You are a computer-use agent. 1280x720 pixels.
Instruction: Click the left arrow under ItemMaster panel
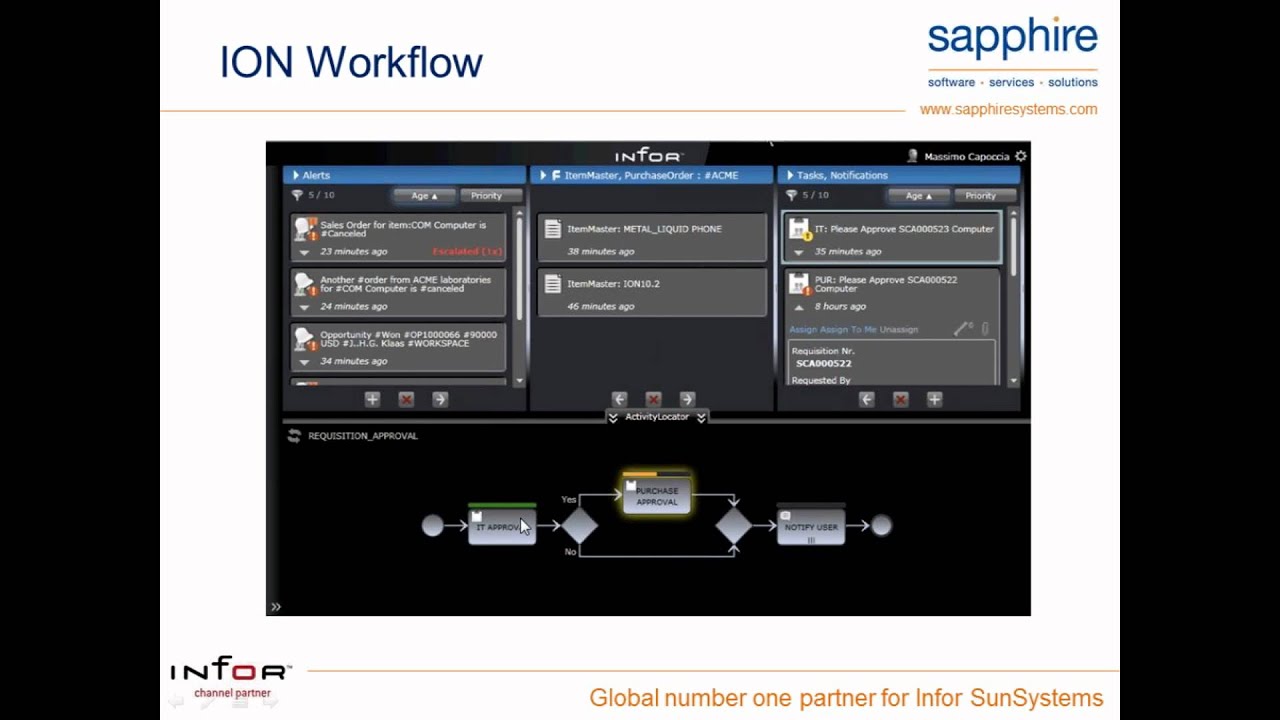click(x=619, y=399)
